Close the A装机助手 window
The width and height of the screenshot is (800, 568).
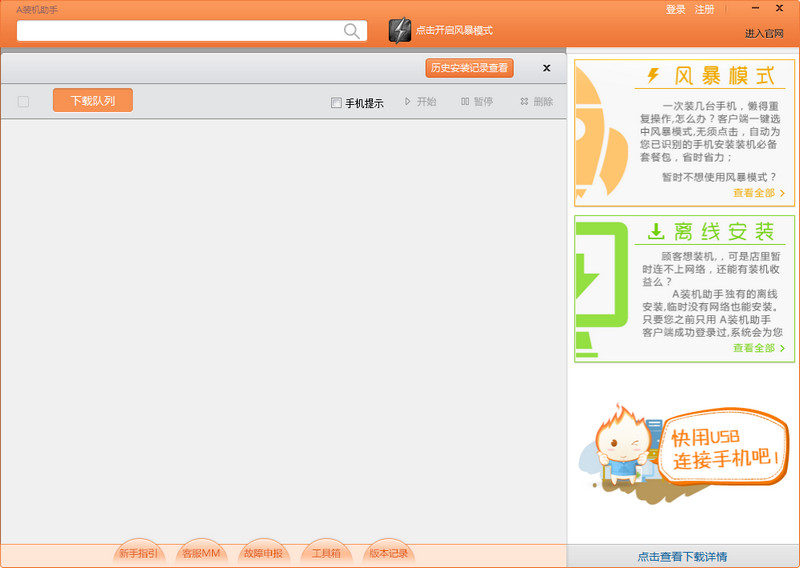pos(780,8)
